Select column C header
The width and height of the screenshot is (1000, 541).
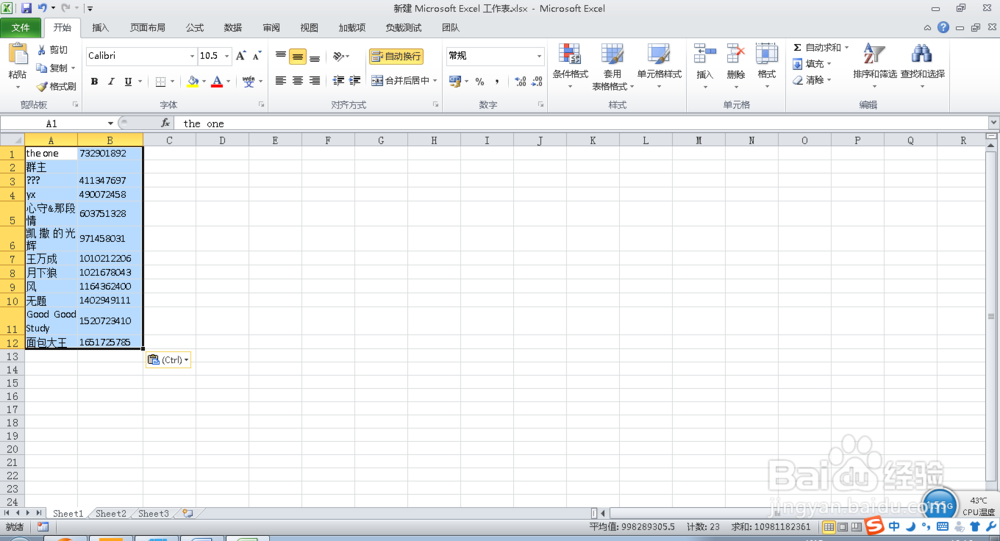[169, 140]
